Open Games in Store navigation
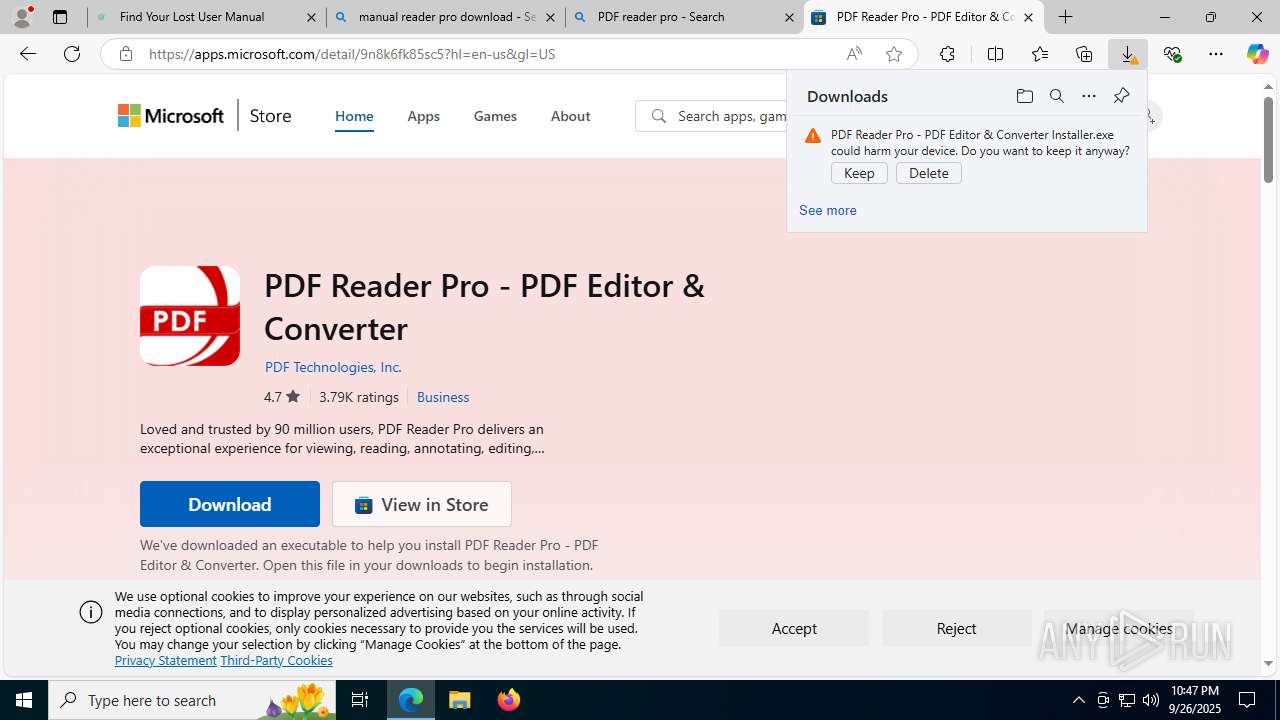The image size is (1280, 720). coord(495,116)
